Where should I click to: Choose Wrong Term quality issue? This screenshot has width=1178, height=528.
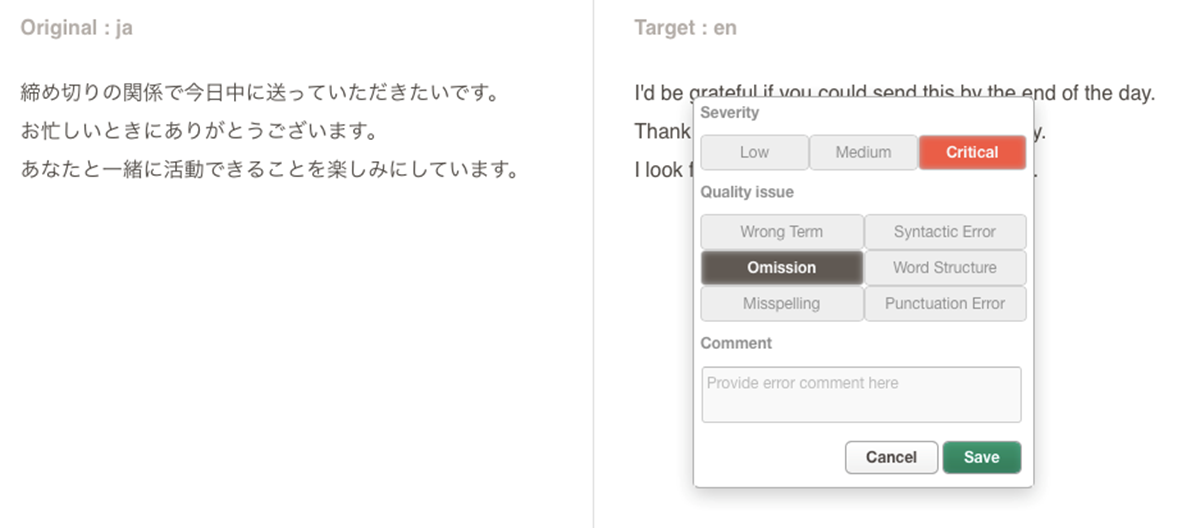coord(781,232)
